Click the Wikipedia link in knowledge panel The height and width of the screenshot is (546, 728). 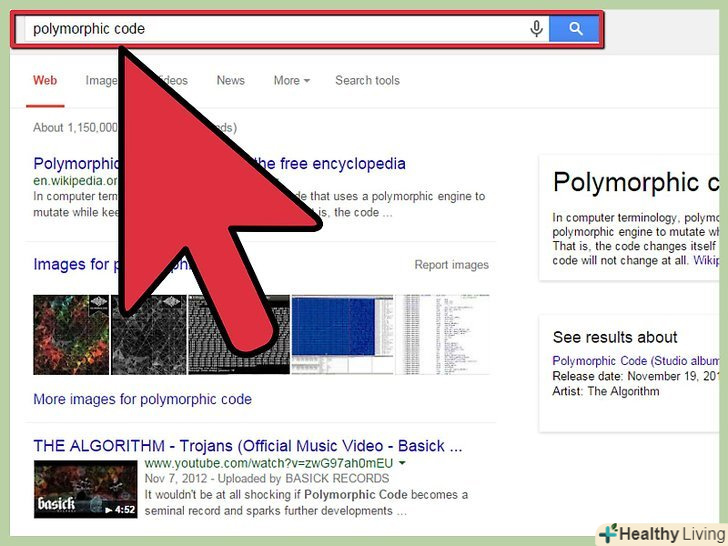click(x=706, y=260)
